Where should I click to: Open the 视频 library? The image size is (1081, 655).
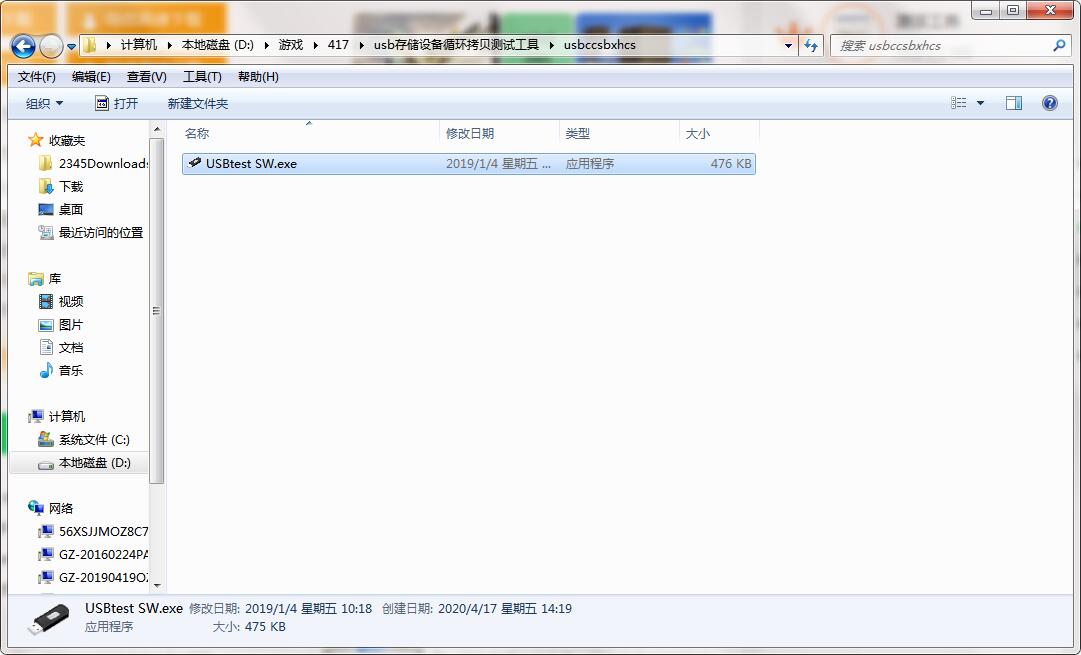70,301
